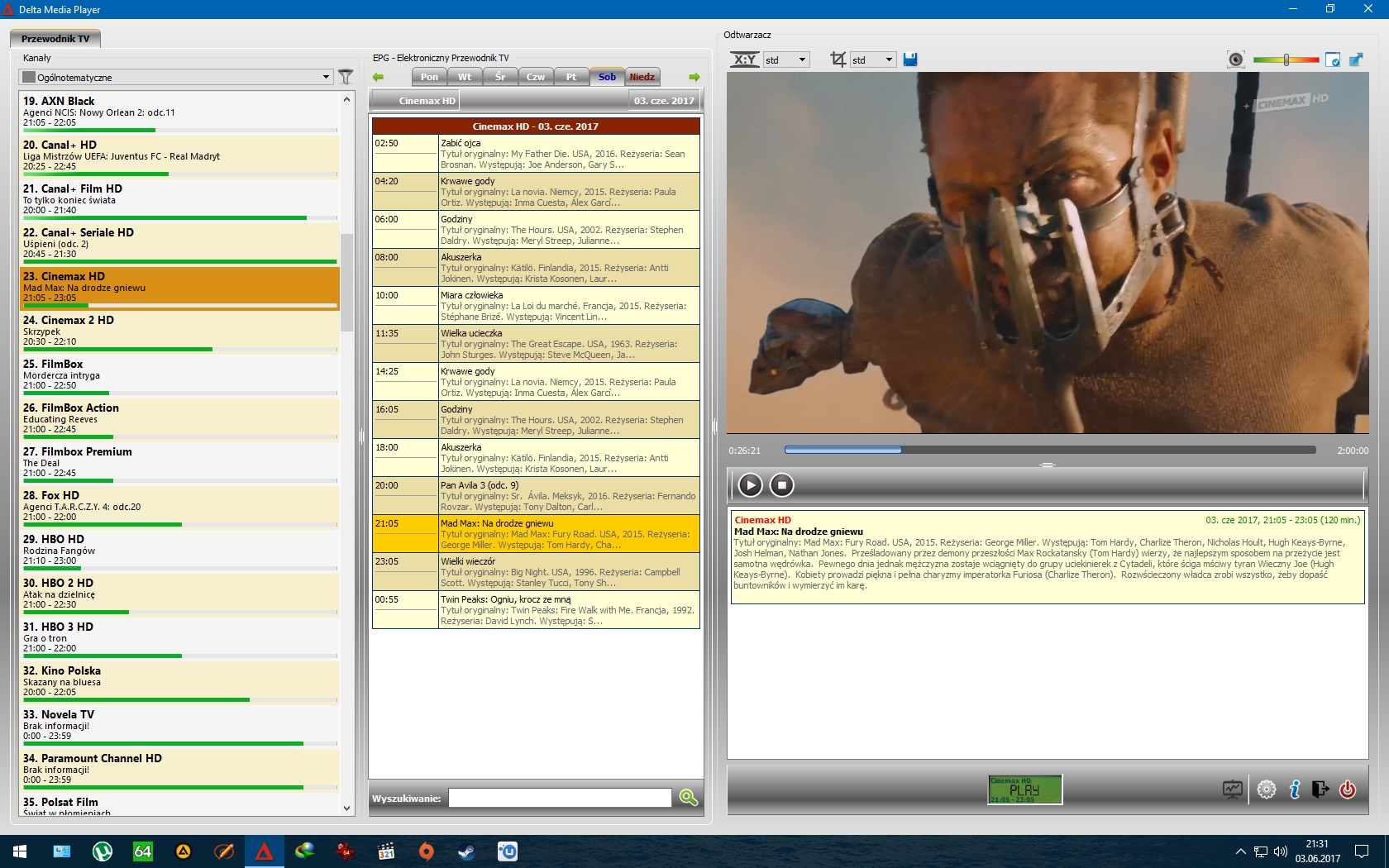Select channel 32. Kino Polska
This screenshot has height=868, width=1389.
click(179, 682)
